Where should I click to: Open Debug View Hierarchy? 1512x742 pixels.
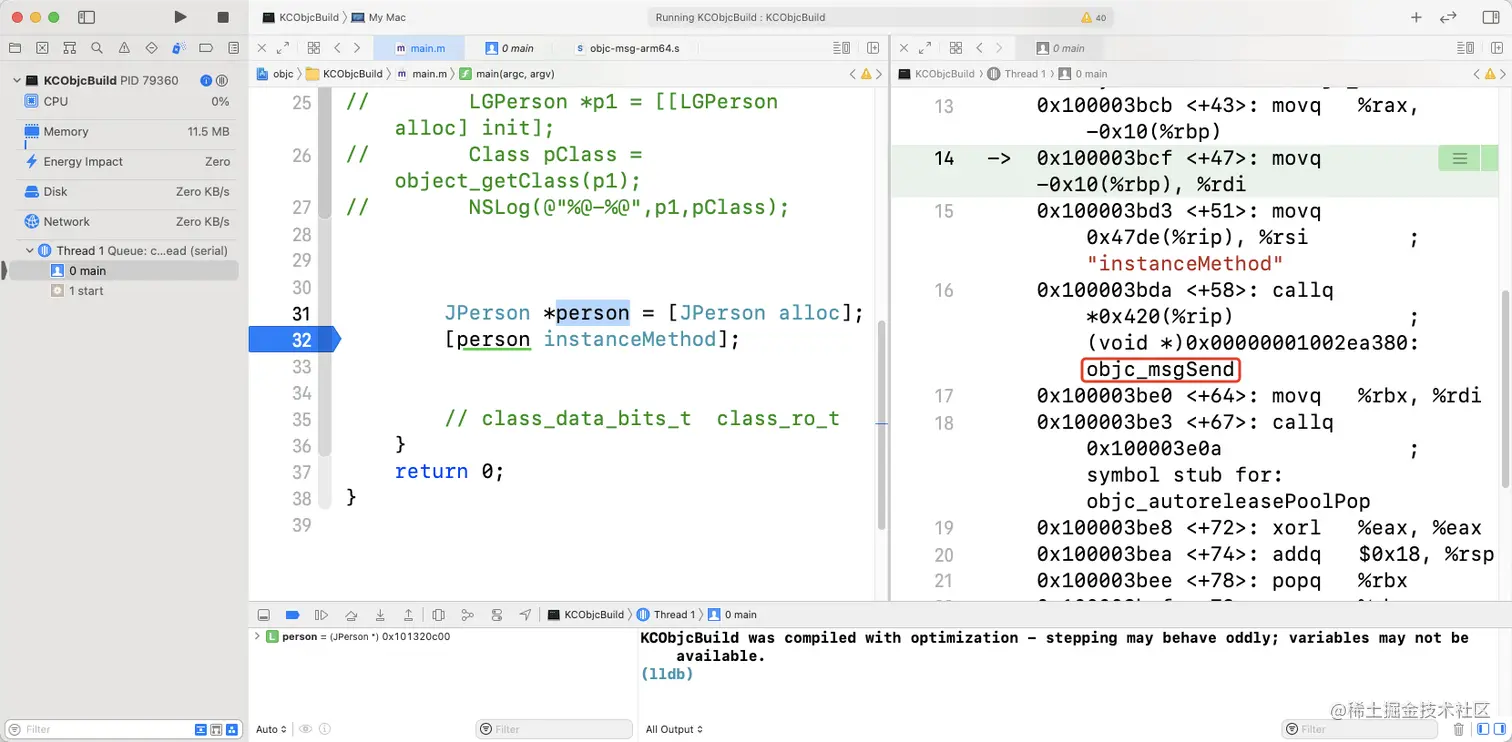click(438, 615)
